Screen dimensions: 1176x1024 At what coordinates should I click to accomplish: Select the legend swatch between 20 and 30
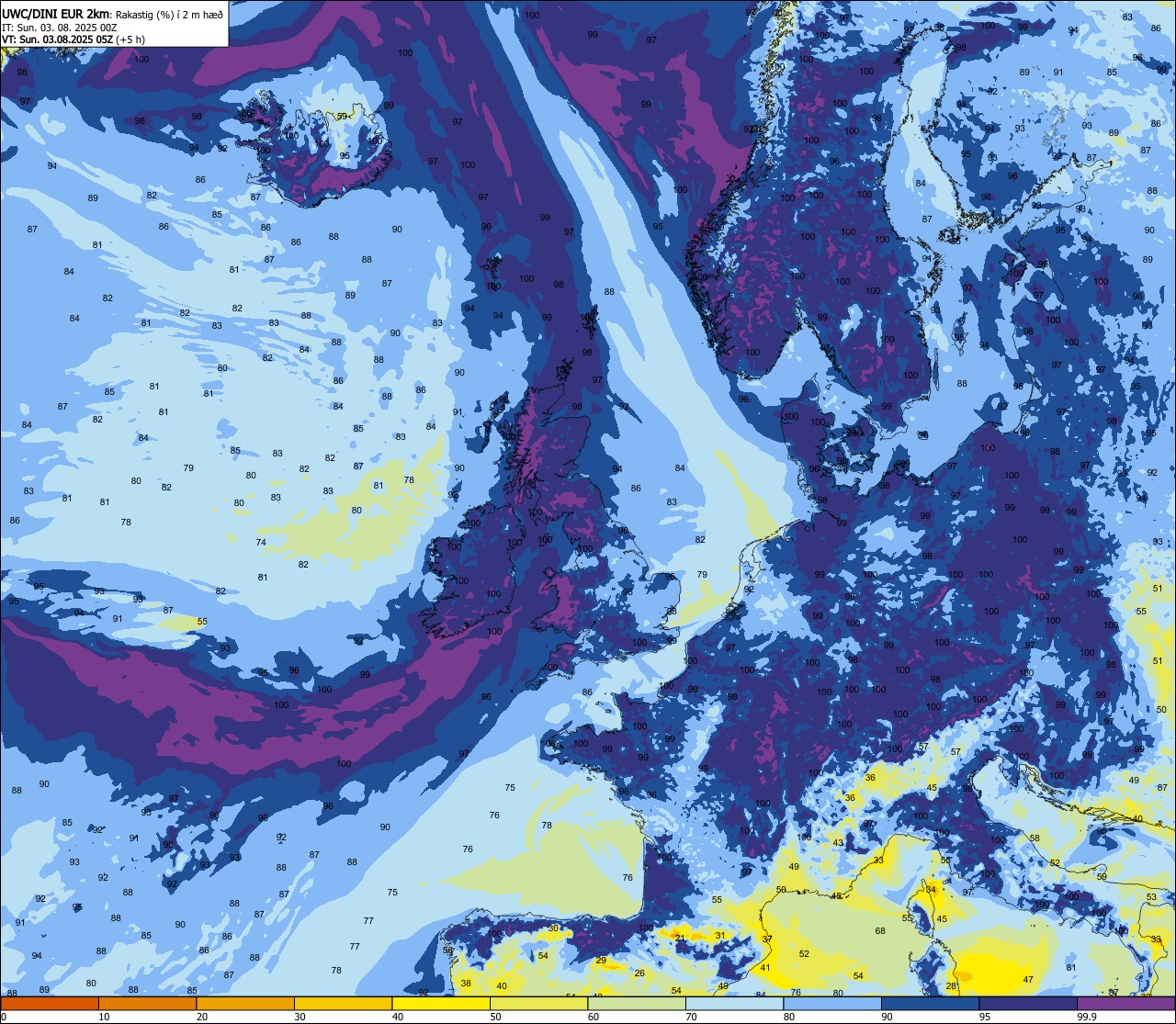click(245, 1003)
